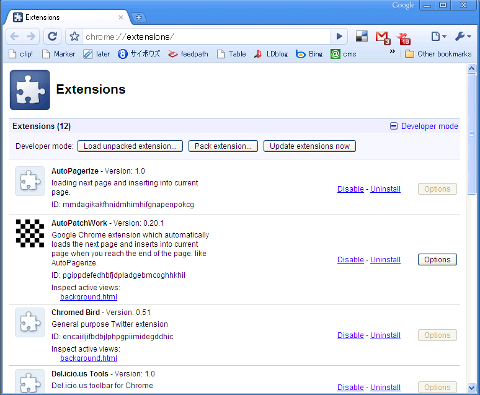The image size is (480, 395).
Task: Open the Table bookmark
Action: (x=231, y=54)
